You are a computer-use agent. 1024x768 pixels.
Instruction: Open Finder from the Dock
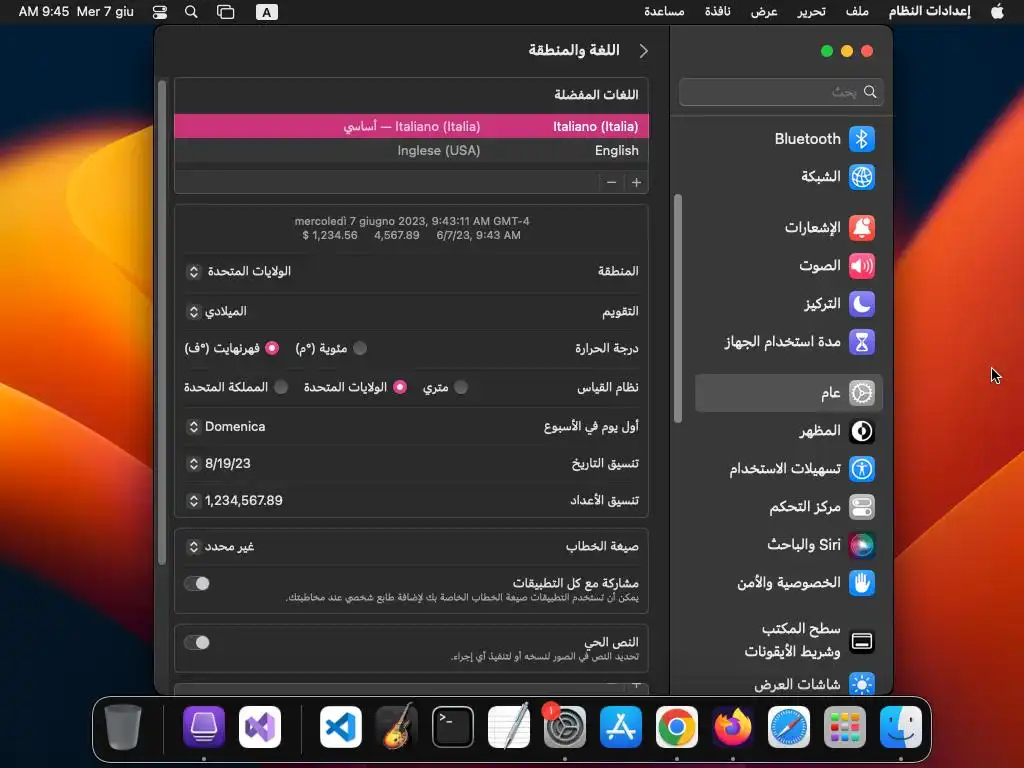[901, 727]
